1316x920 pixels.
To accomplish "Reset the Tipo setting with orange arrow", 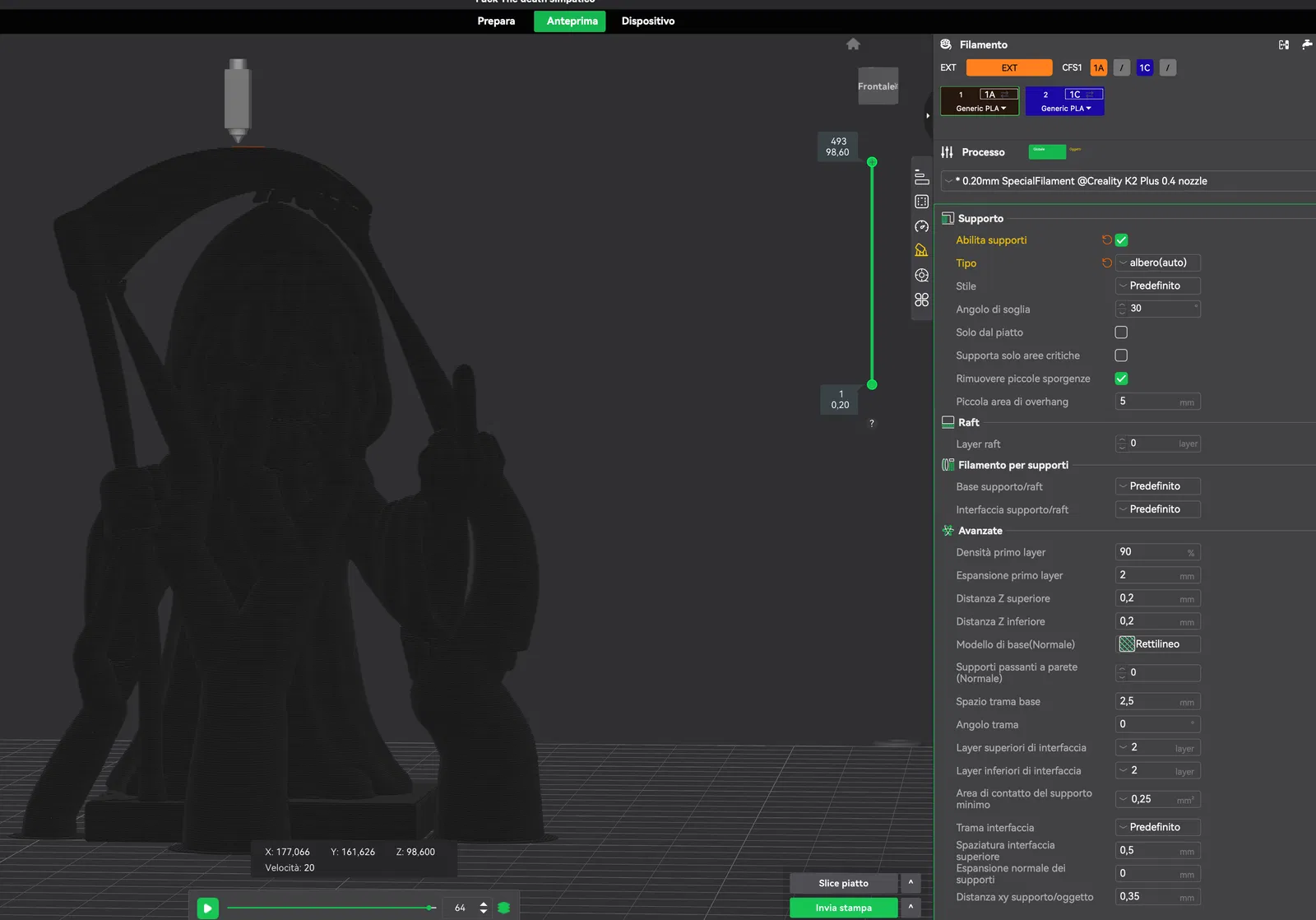I will point(1106,263).
